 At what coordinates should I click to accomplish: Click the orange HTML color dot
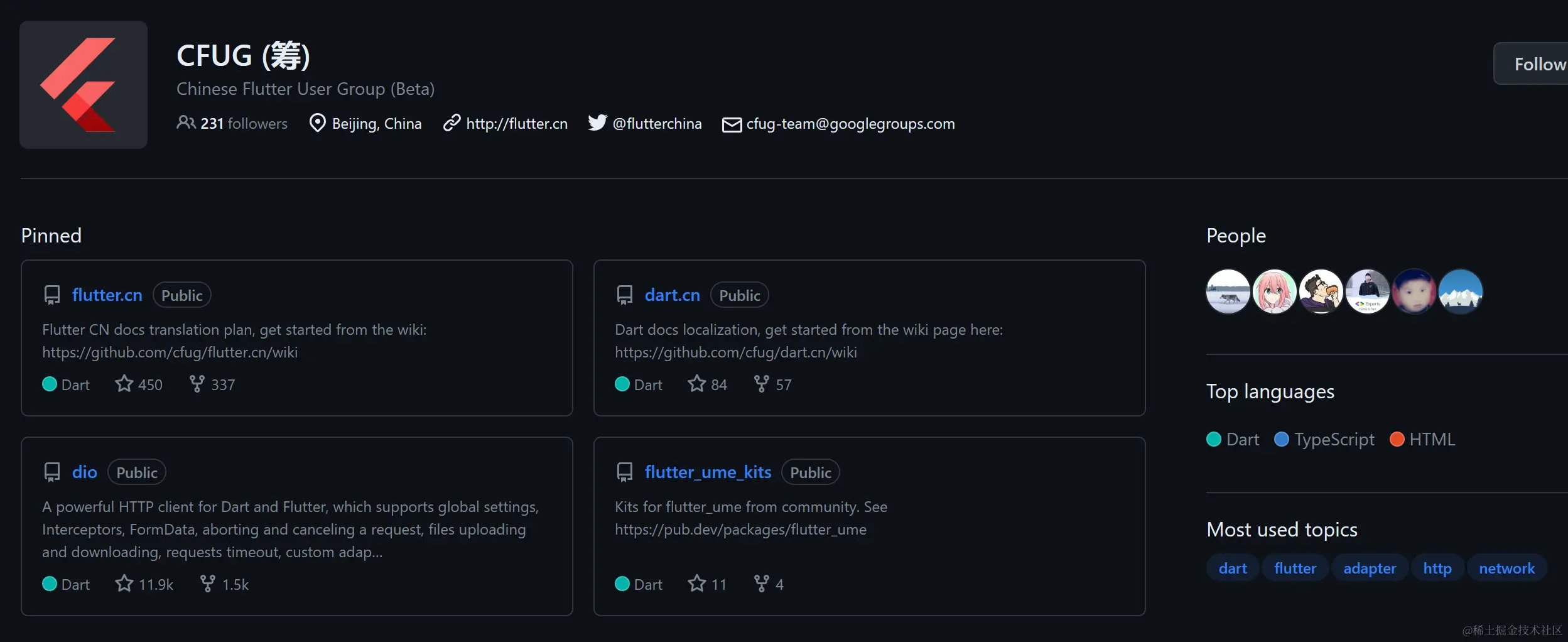(x=1397, y=439)
